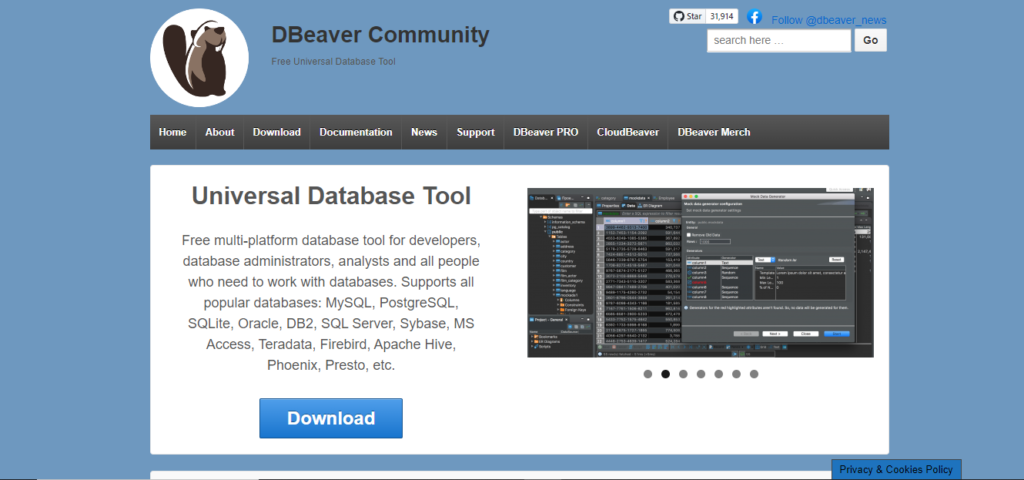Image resolution: width=1024 pixels, height=480 pixels.
Task: Open the News menu item
Action: [x=424, y=132]
